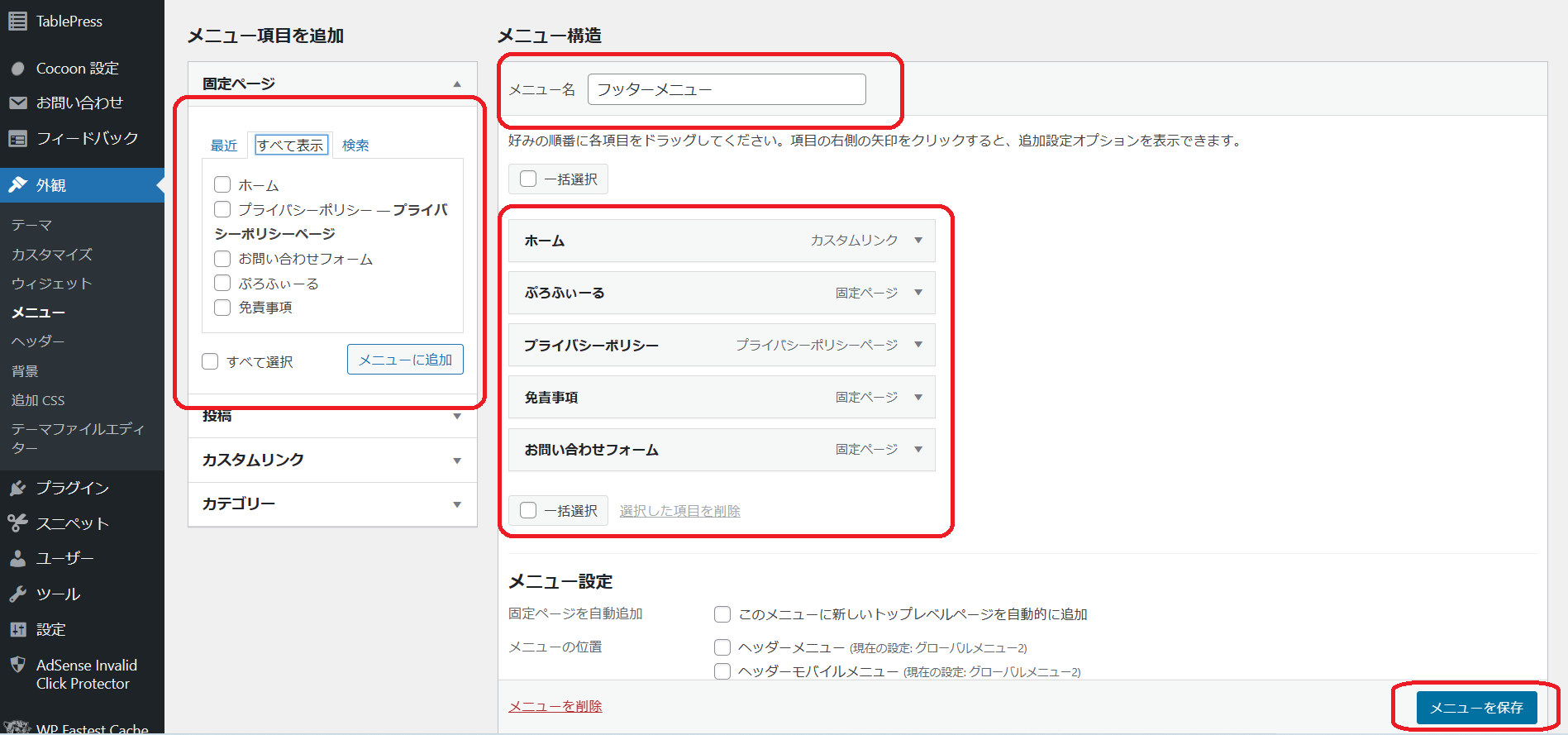Check the 免責事項 page checkbox
The image size is (1568, 735).
[222, 308]
